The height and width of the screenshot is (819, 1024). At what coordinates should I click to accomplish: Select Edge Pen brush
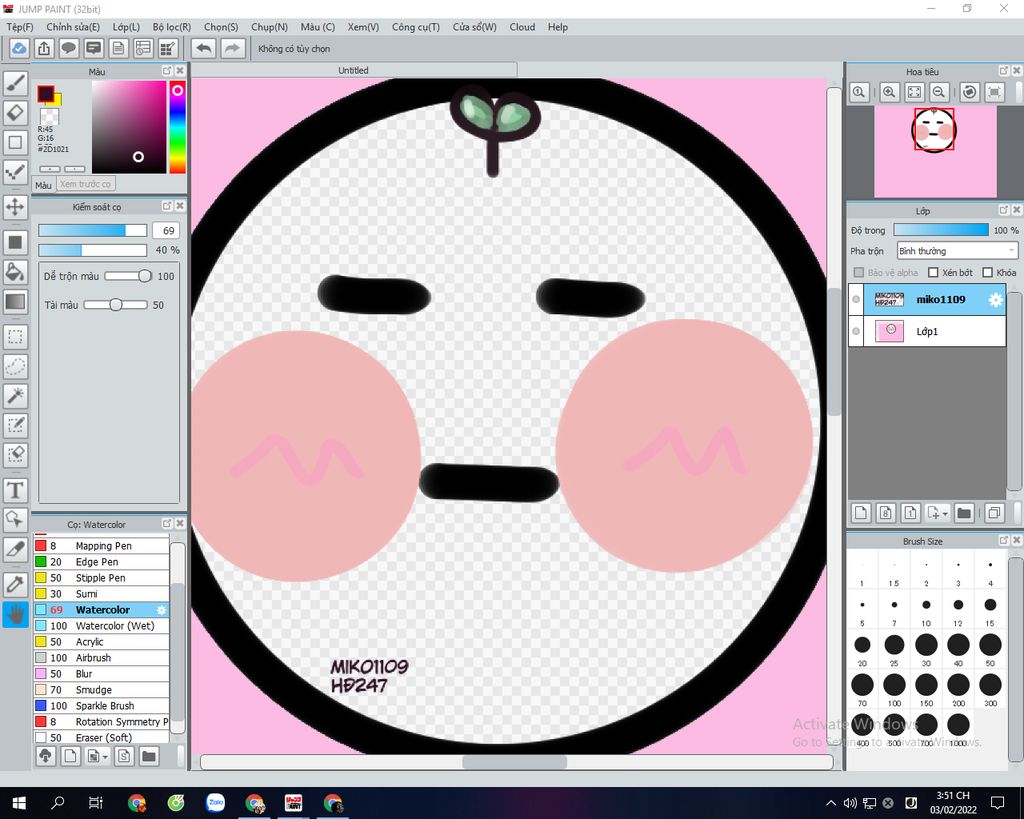tap(101, 562)
